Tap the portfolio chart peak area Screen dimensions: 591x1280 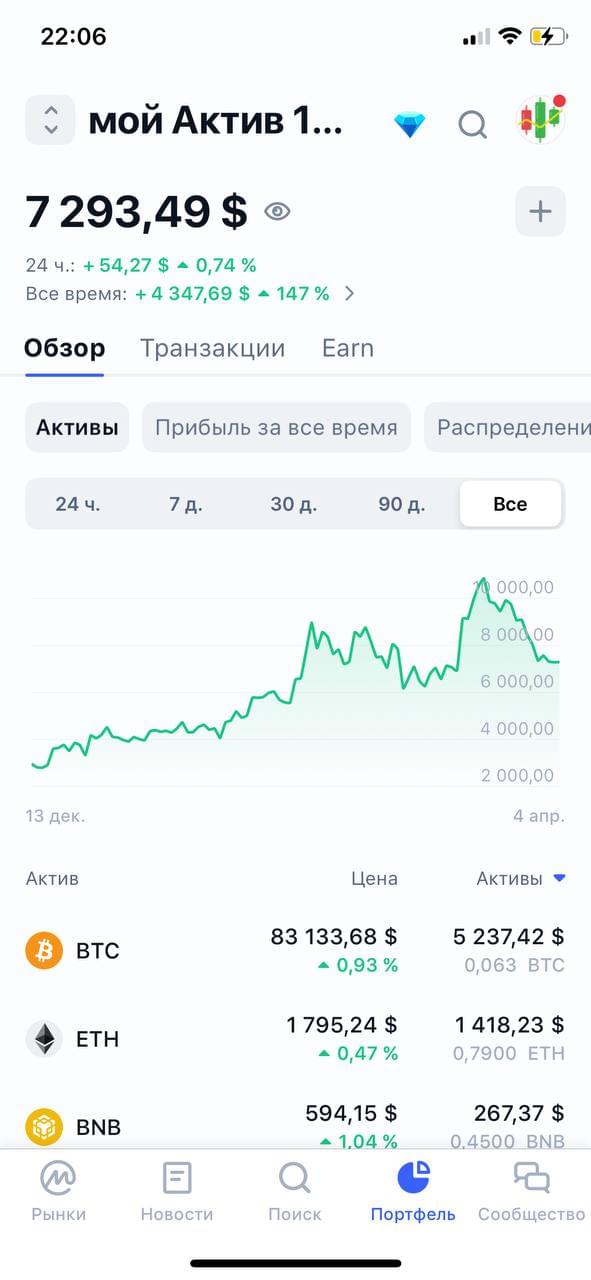(x=483, y=582)
